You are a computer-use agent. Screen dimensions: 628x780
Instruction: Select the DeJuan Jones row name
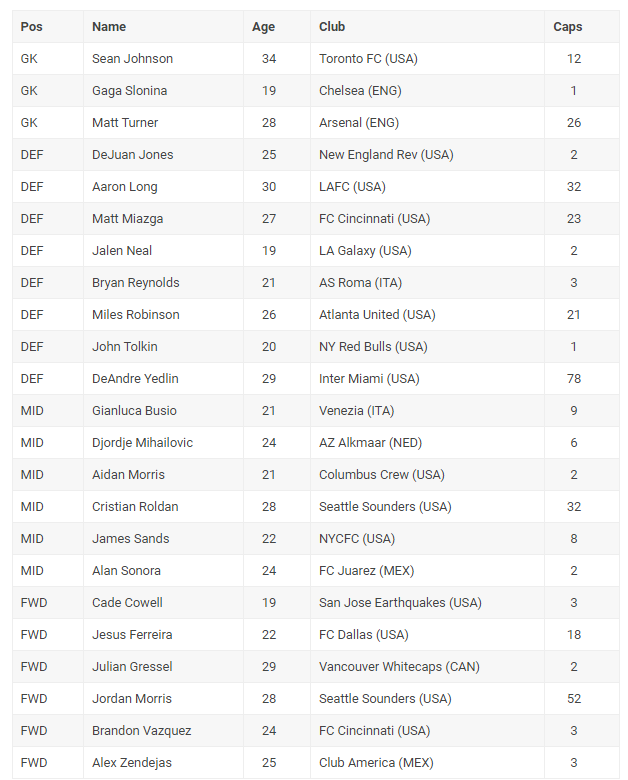click(132, 155)
